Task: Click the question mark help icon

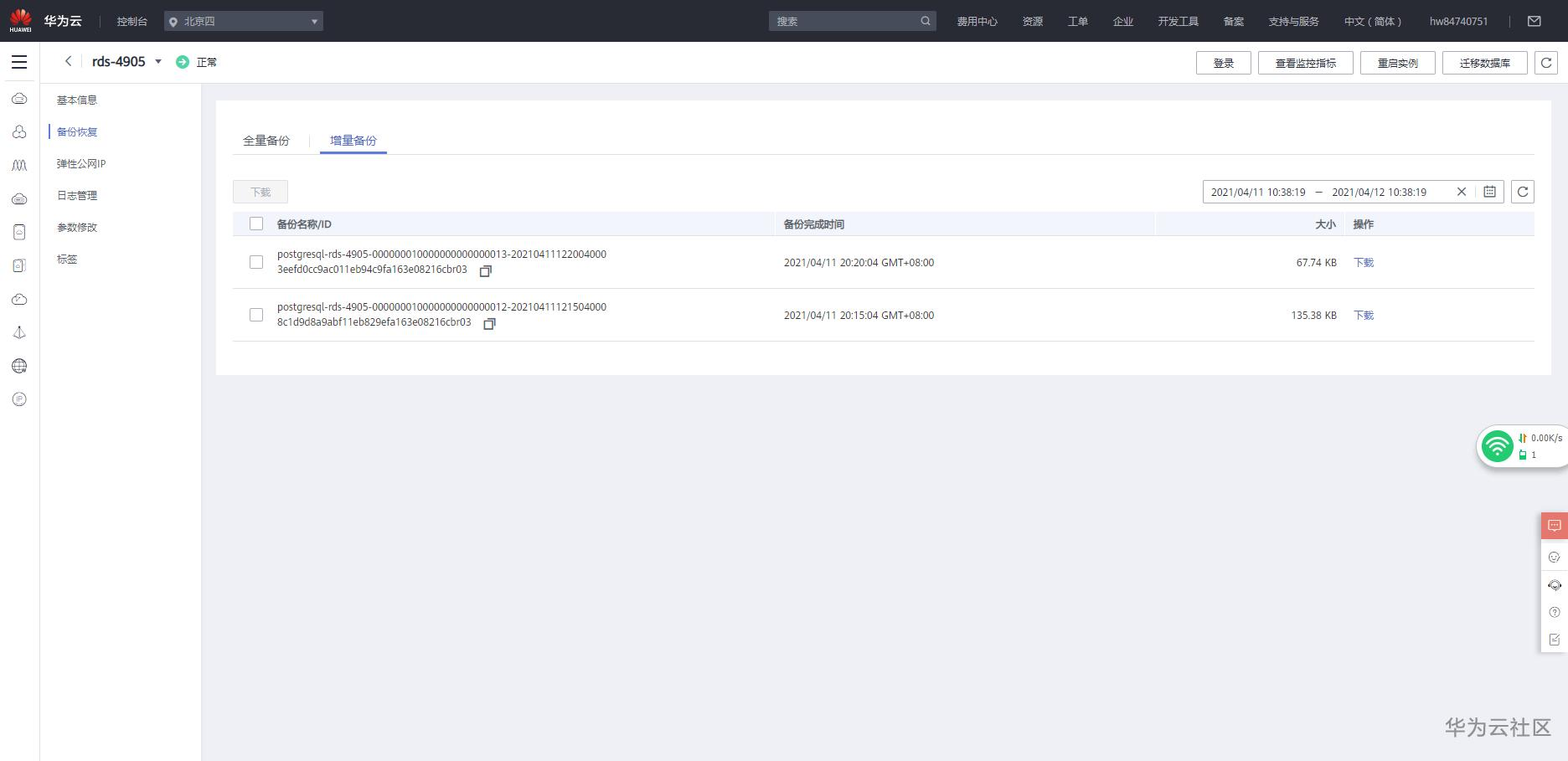Action: click(x=1555, y=612)
